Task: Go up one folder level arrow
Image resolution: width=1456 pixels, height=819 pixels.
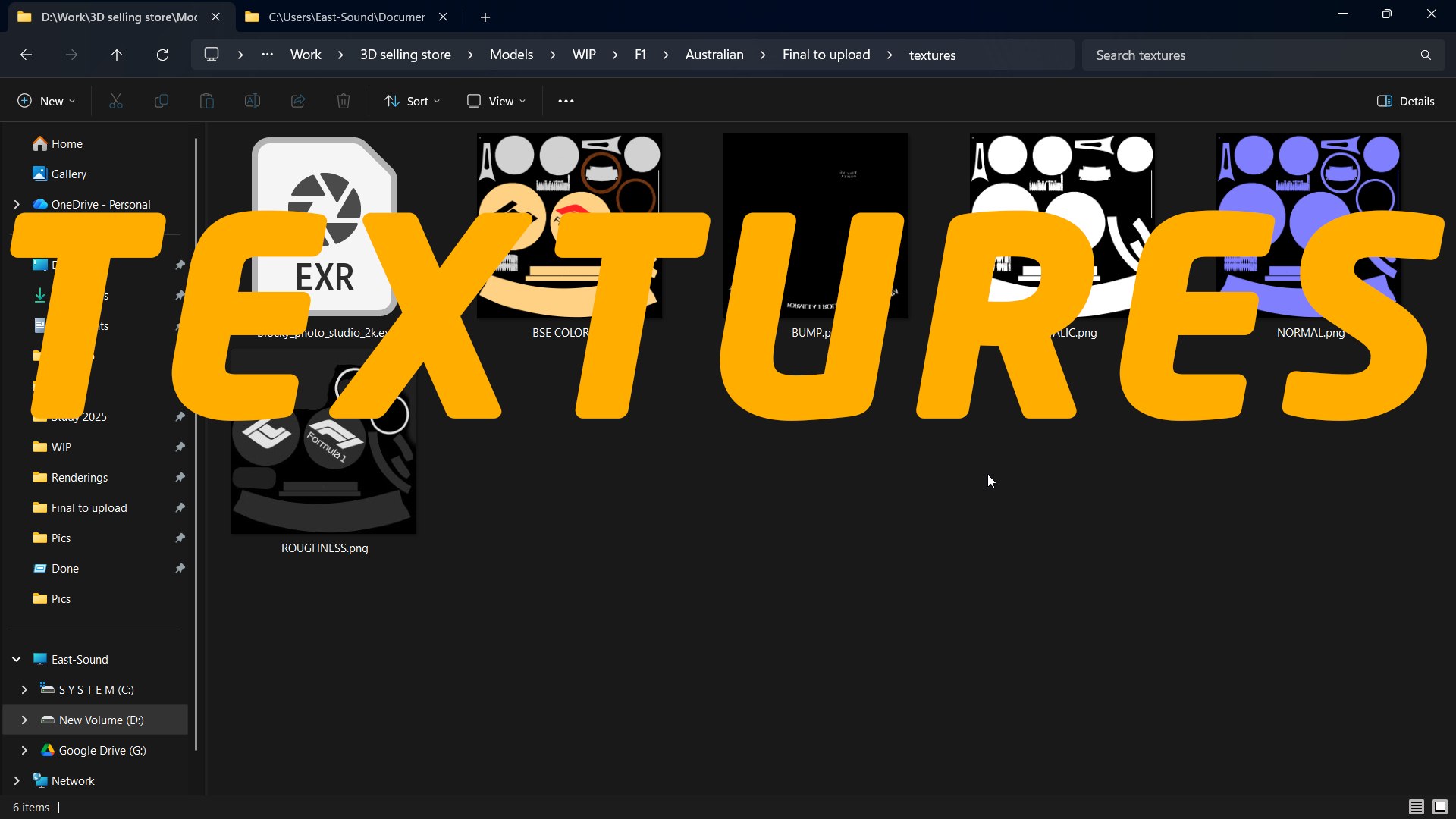Action: [x=117, y=55]
